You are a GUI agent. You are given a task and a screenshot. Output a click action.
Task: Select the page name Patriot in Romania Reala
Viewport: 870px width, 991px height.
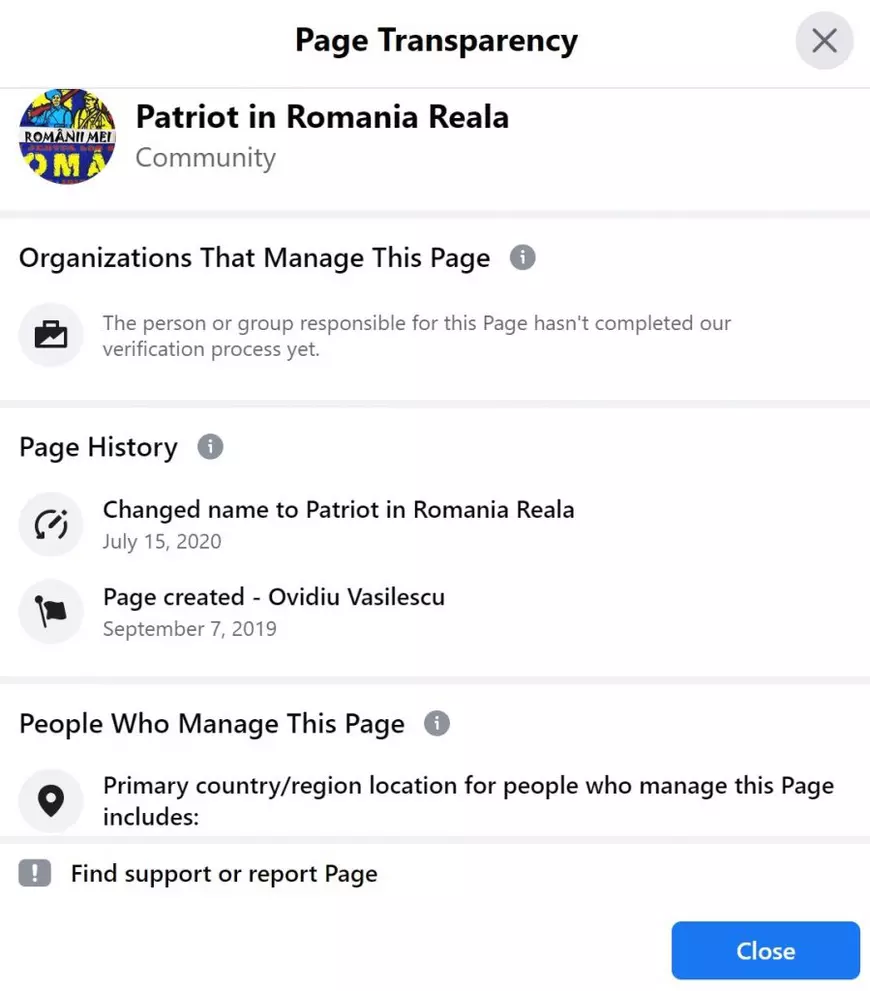point(323,117)
